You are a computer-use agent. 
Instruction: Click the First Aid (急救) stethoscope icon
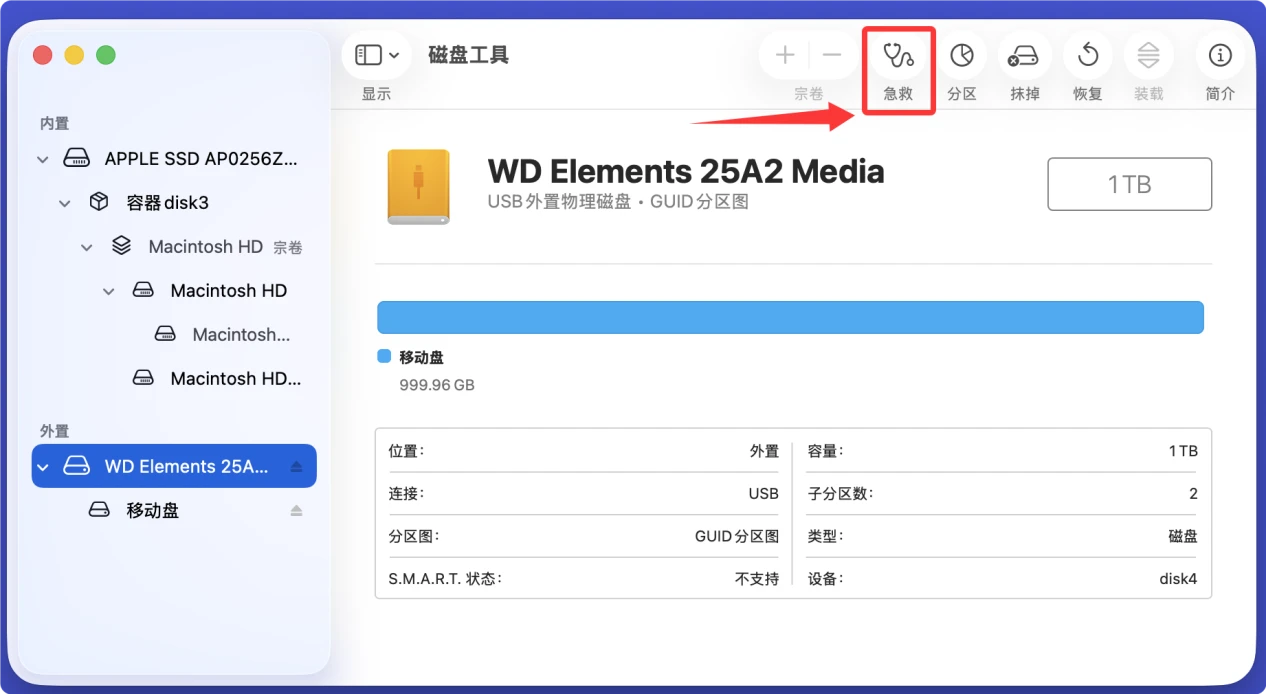click(x=898, y=55)
